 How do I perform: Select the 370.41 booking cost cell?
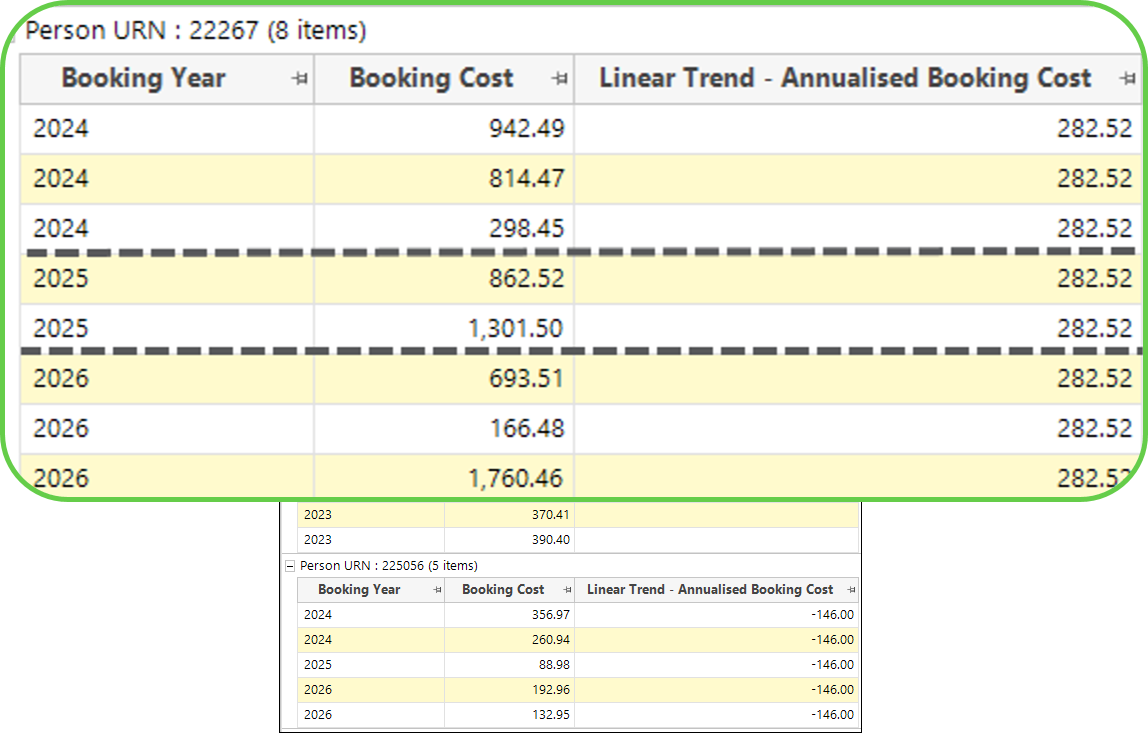click(510, 515)
